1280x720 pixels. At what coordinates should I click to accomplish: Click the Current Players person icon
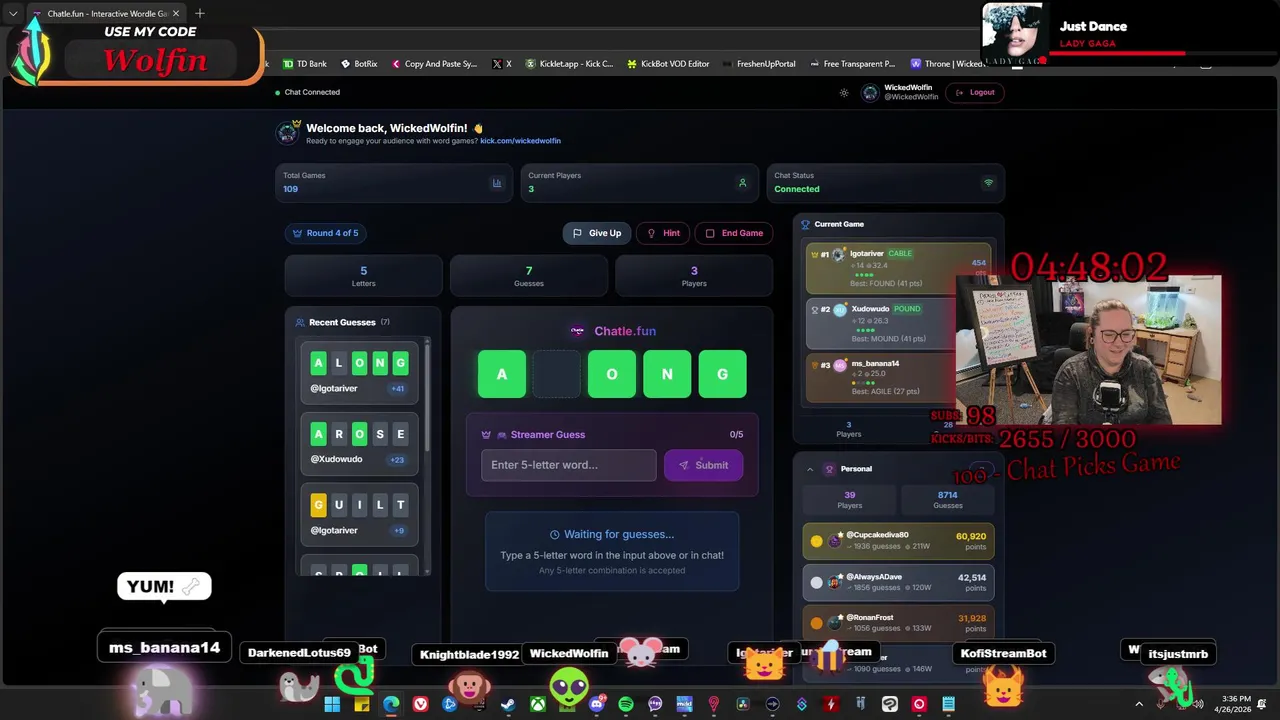(742, 183)
